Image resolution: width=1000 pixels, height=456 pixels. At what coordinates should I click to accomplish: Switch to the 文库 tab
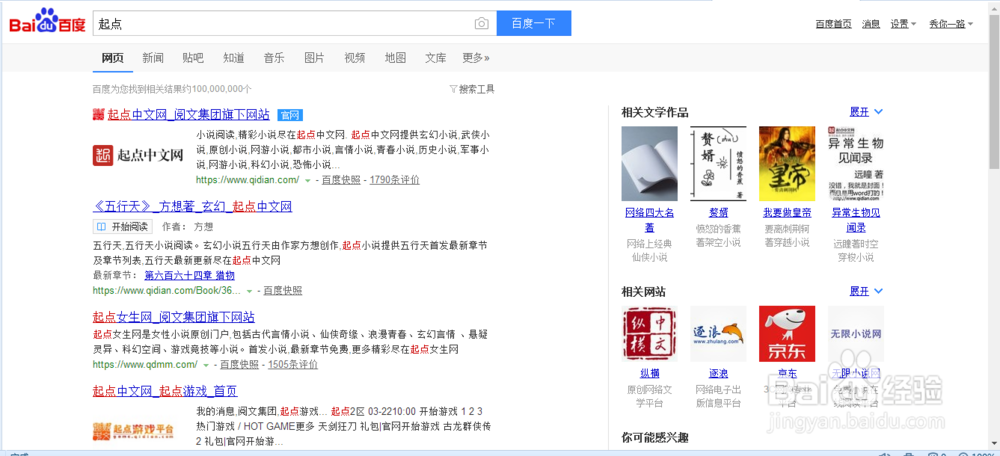(x=436, y=58)
